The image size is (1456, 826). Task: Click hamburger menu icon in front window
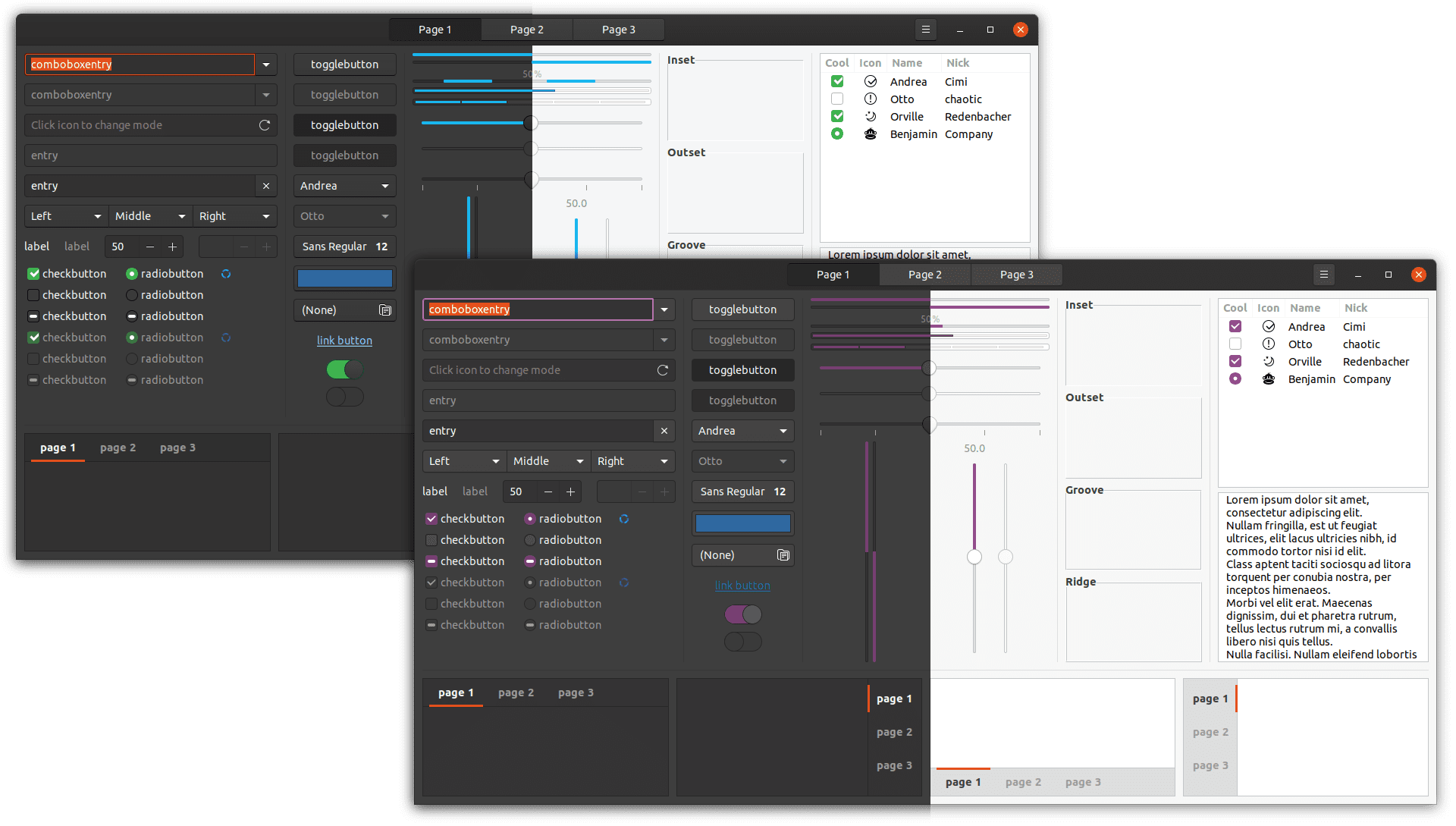(x=1323, y=275)
